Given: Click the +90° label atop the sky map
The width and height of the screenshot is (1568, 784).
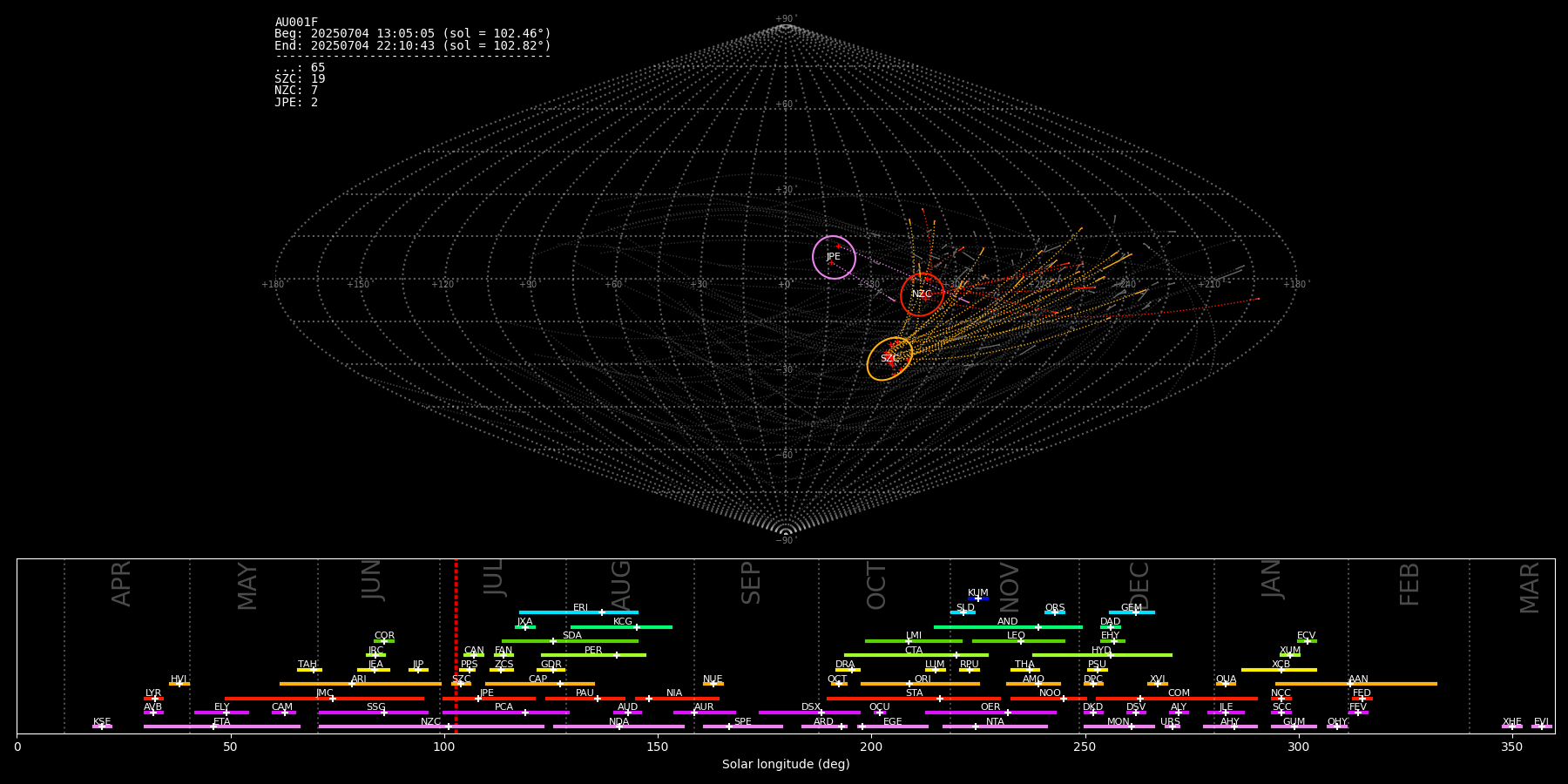Looking at the screenshot, I should point(786,19).
